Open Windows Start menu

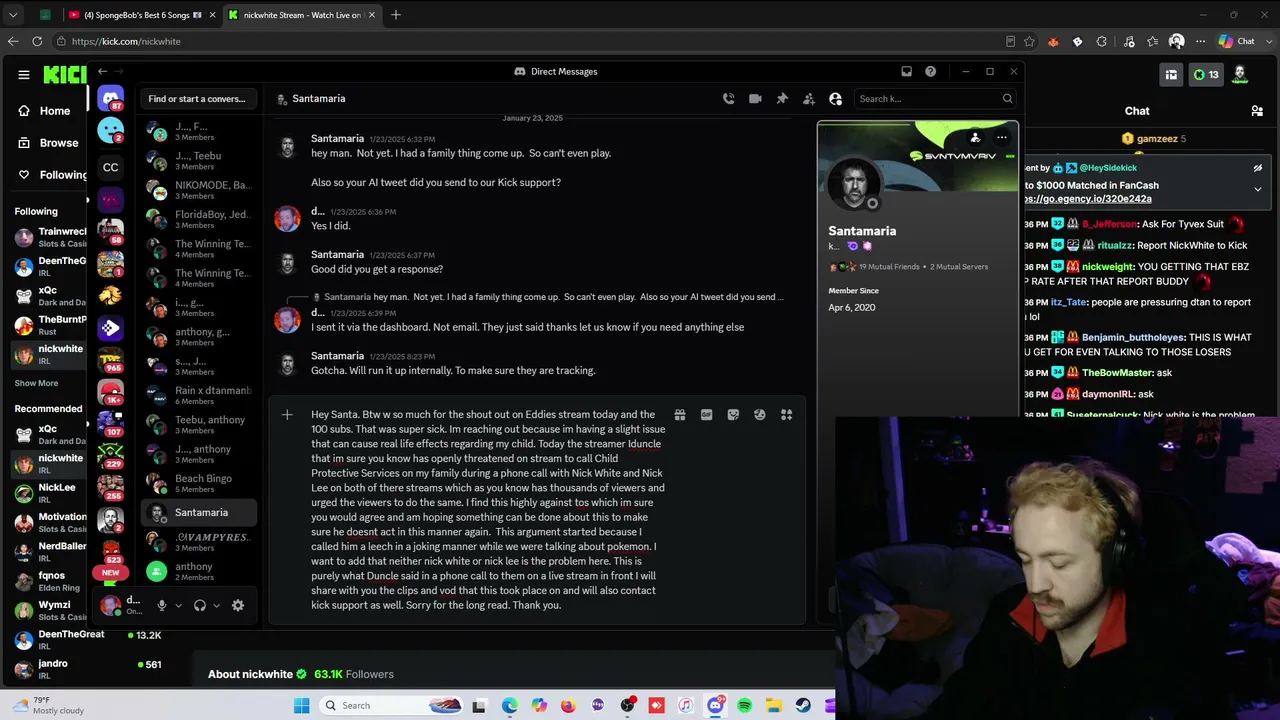click(x=302, y=706)
